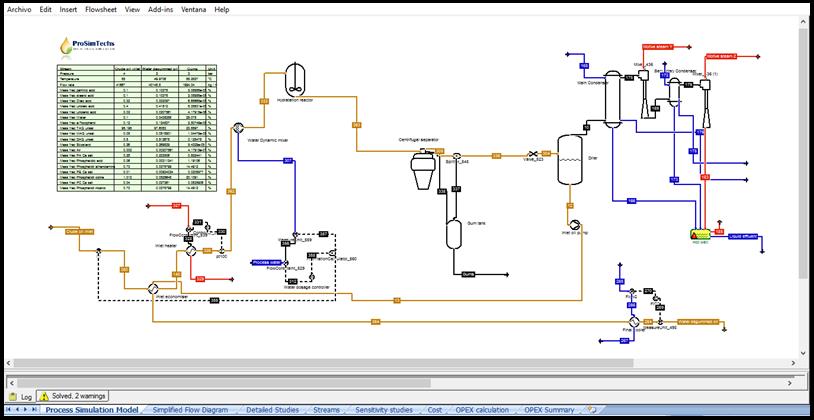Viewport: 814px width, 420px height.
Task: Show the Log panel tab
Action: coord(21,397)
